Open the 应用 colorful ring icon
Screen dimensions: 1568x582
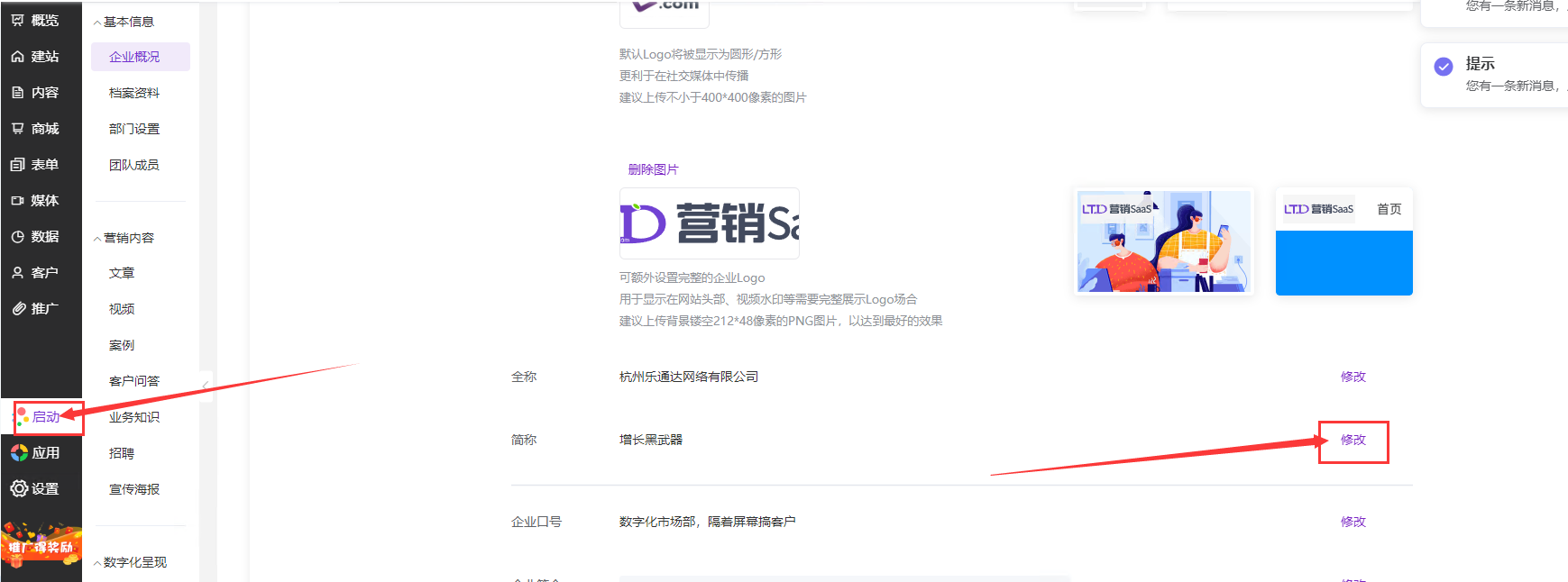click(19, 452)
